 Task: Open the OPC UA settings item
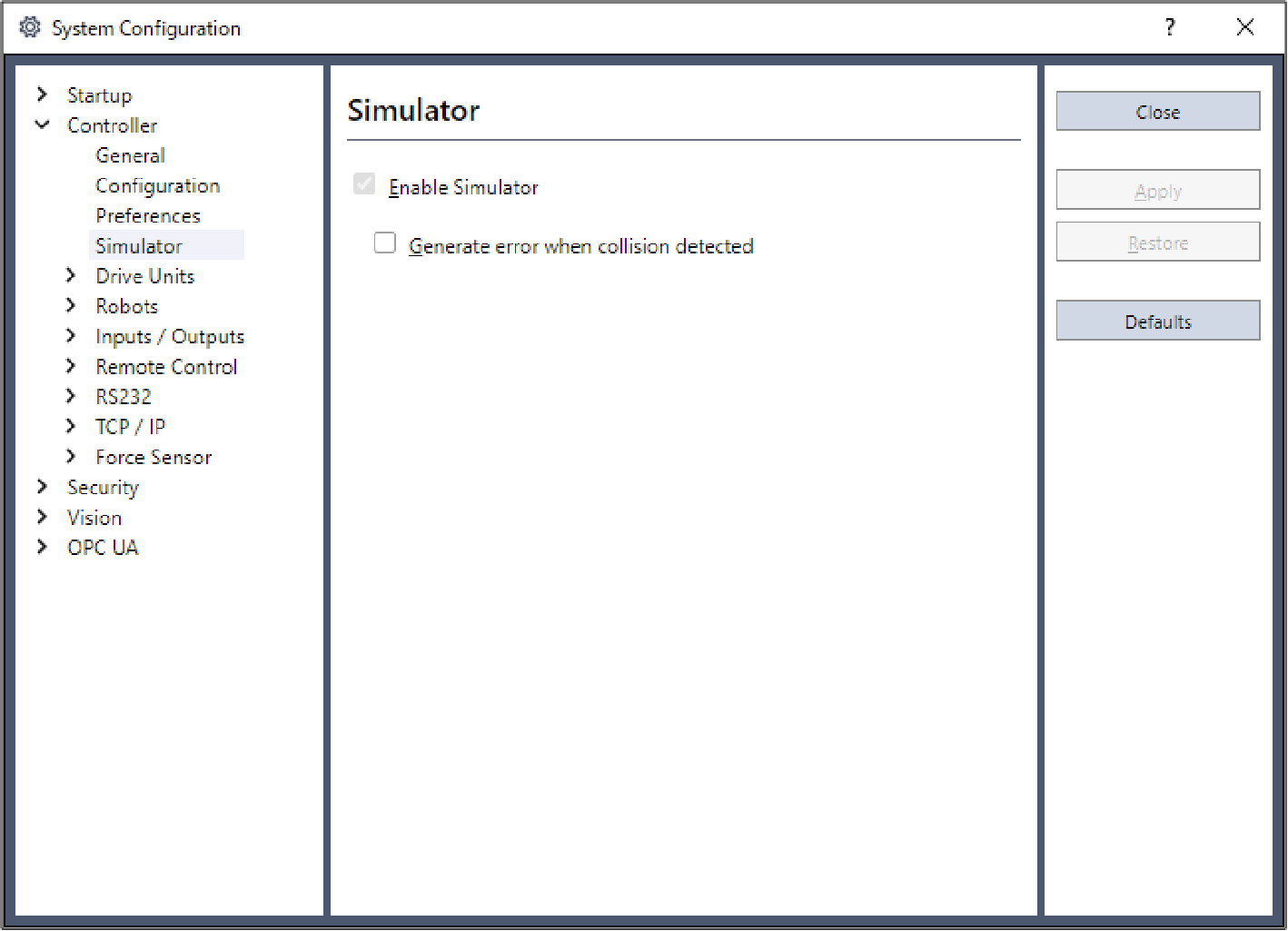click(x=103, y=548)
